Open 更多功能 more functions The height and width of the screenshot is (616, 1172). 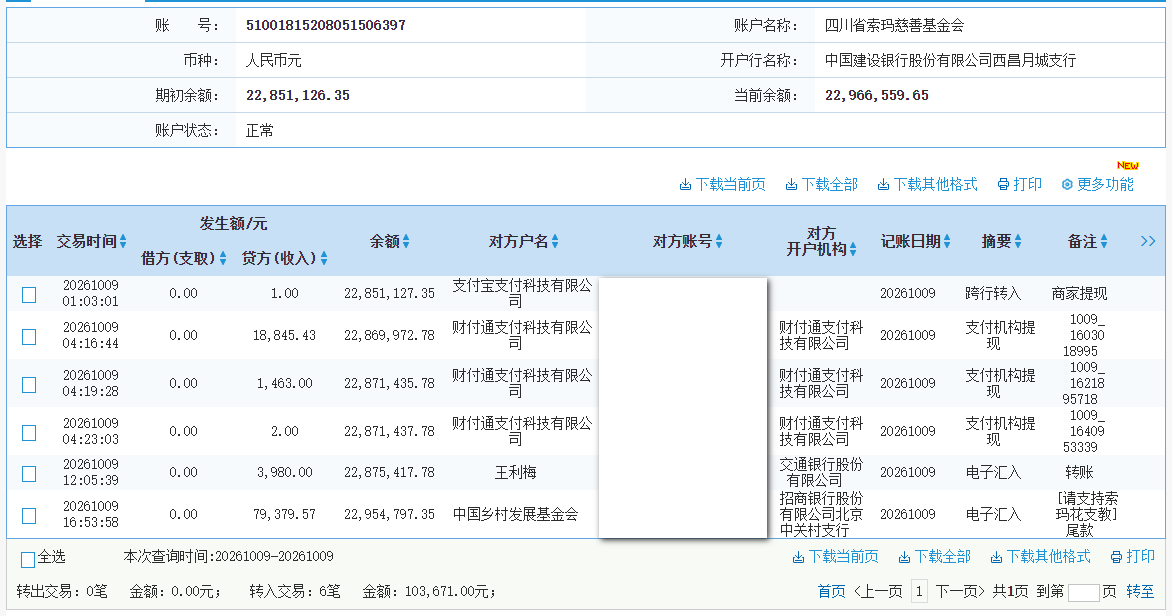[x=1097, y=185]
